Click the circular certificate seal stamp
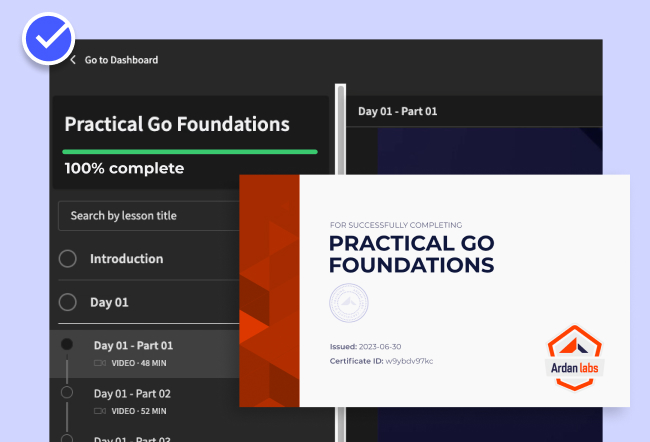This screenshot has width=650, height=442. (349, 303)
